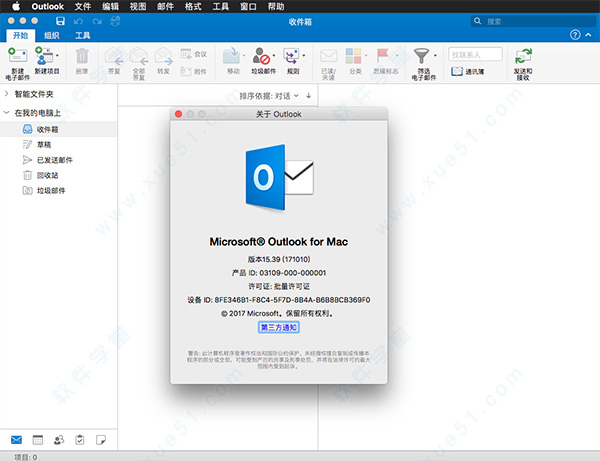This screenshot has height=461, width=600.
Task: Open the 格式 menu in menu bar
Action: 193,7
